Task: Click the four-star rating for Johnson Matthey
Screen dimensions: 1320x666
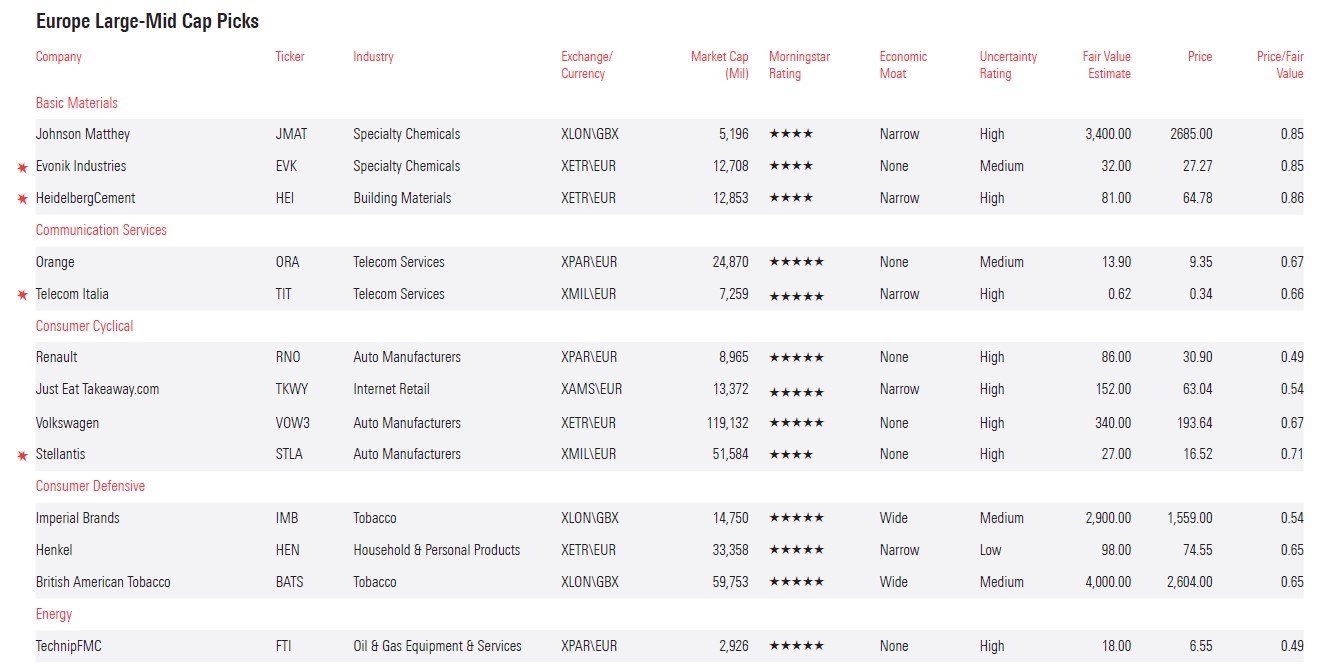Action: point(790,134)
